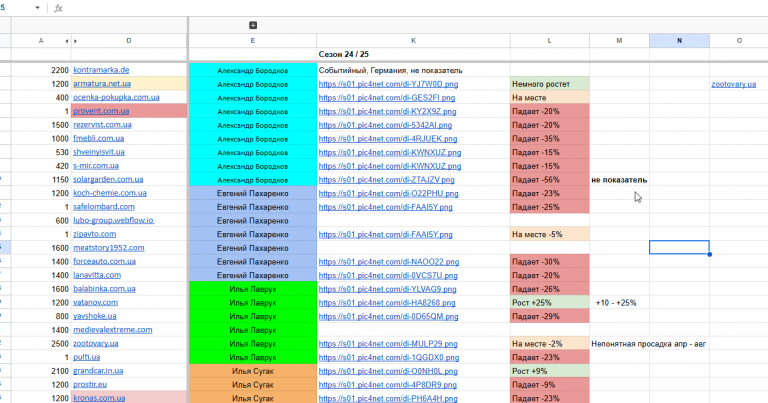Image resolution: width=768 pixels, height=403 pixels.
Task: Click the bold 'не показатель' note in column M
Action: point(619,180)
